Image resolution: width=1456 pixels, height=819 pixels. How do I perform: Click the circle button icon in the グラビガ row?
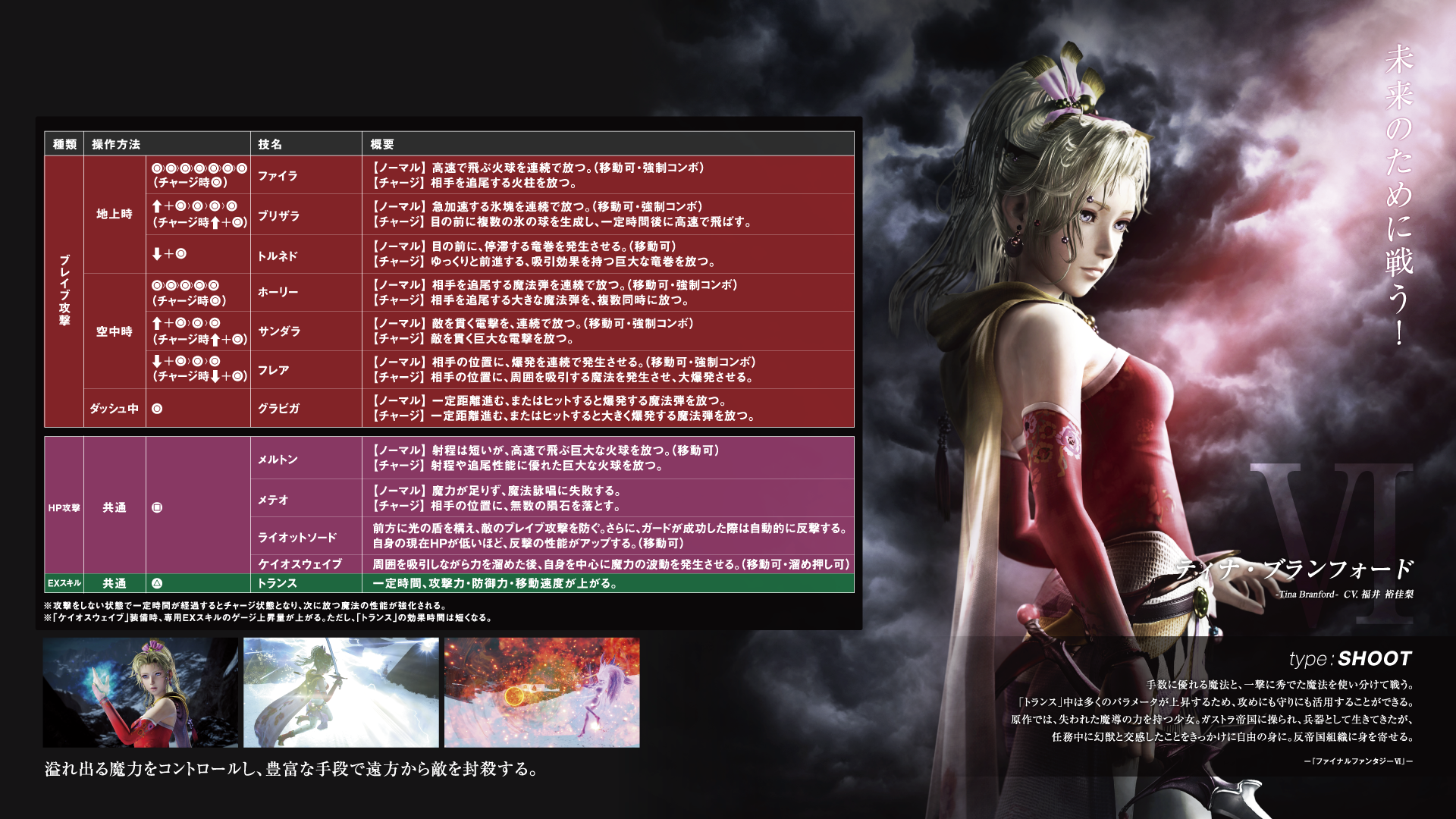157,409
